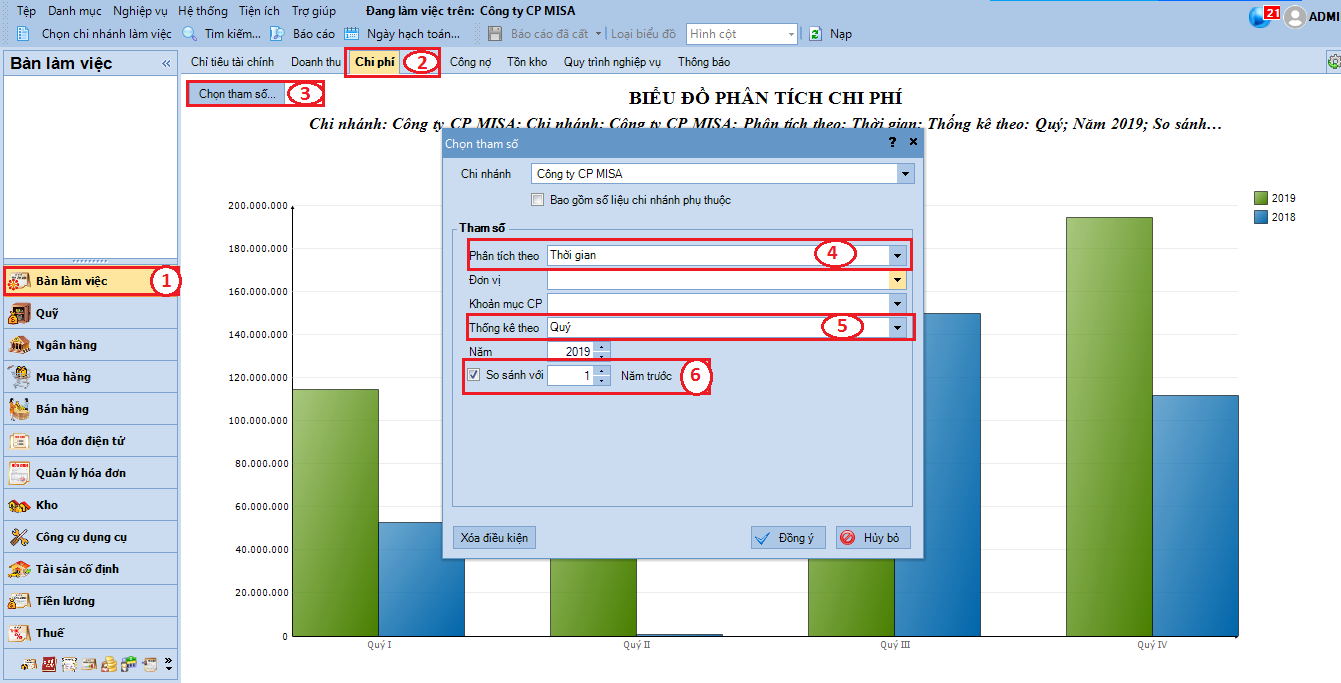
Task: Click the gear settings icon below ADMIN
Action: pyautogui.click(x=1333, y=62)
